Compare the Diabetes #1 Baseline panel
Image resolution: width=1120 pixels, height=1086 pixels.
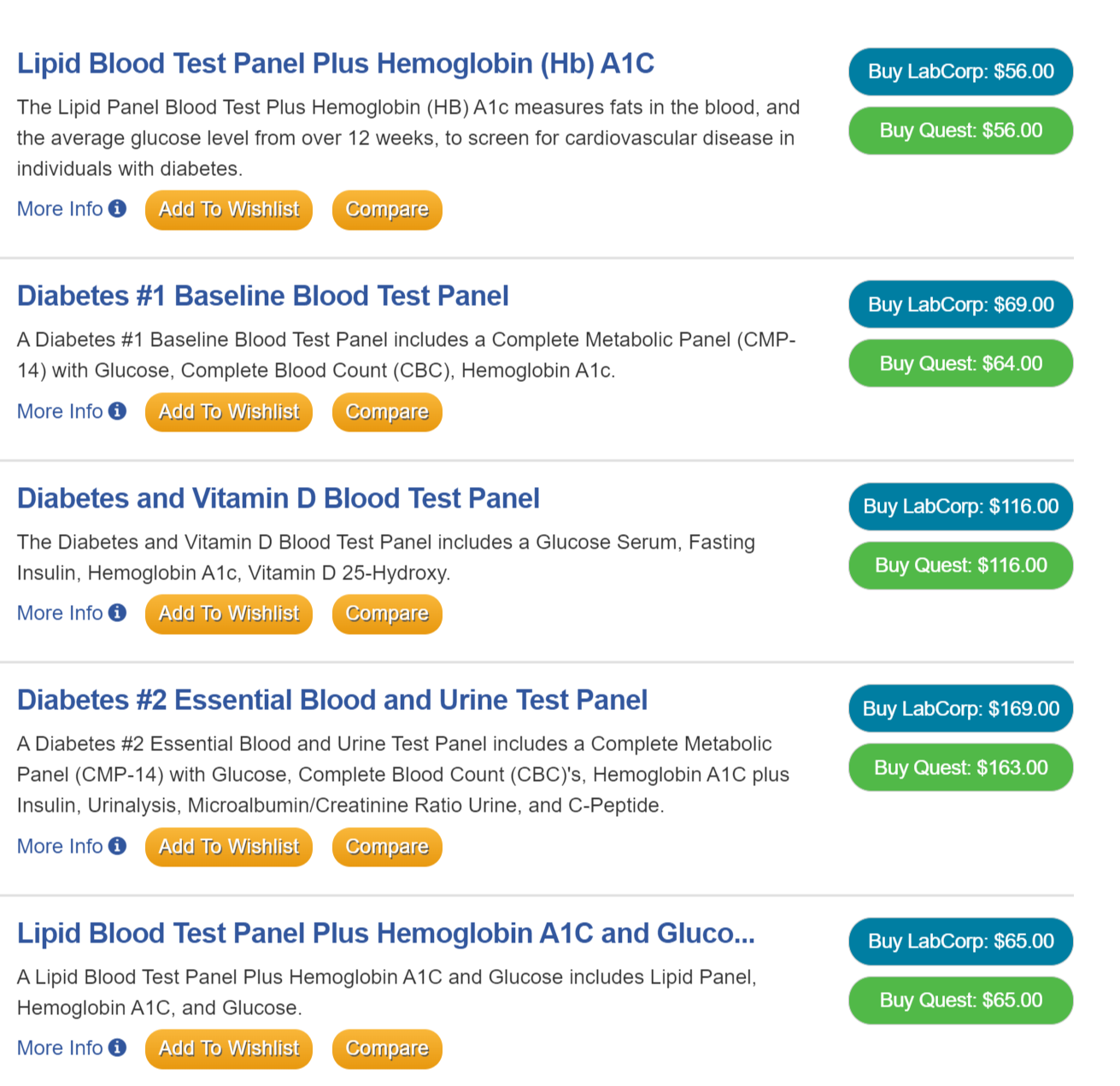[387, 412]
